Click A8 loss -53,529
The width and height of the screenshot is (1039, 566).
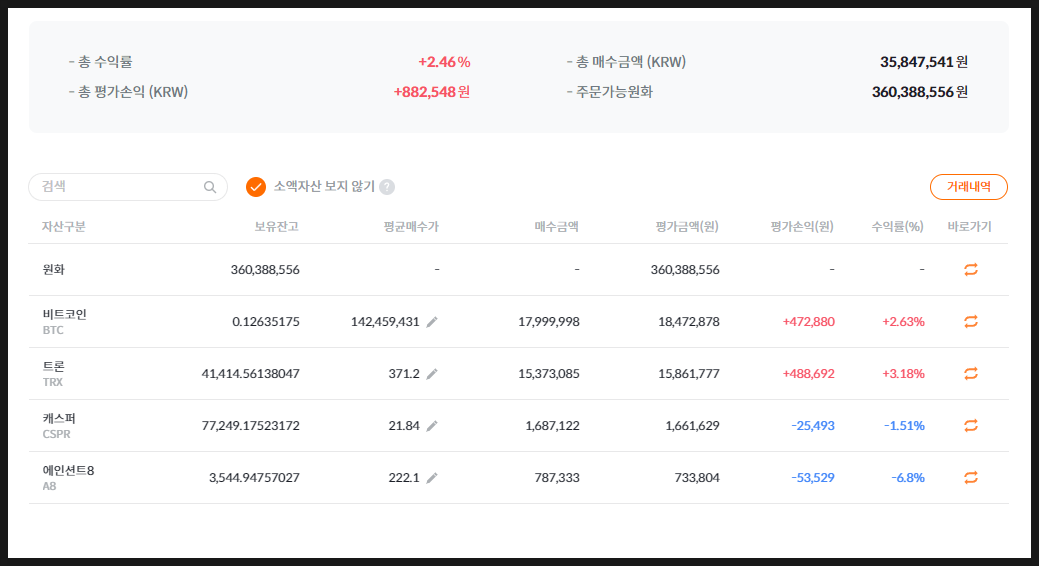(x=813, y=477)
